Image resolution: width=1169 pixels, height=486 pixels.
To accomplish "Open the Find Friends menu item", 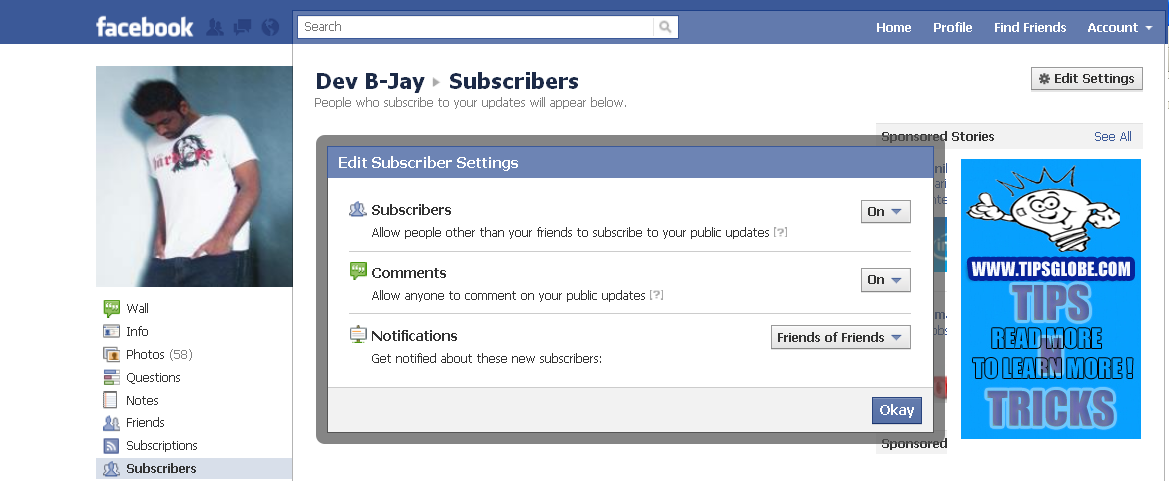I will (x=1029, y=27).
